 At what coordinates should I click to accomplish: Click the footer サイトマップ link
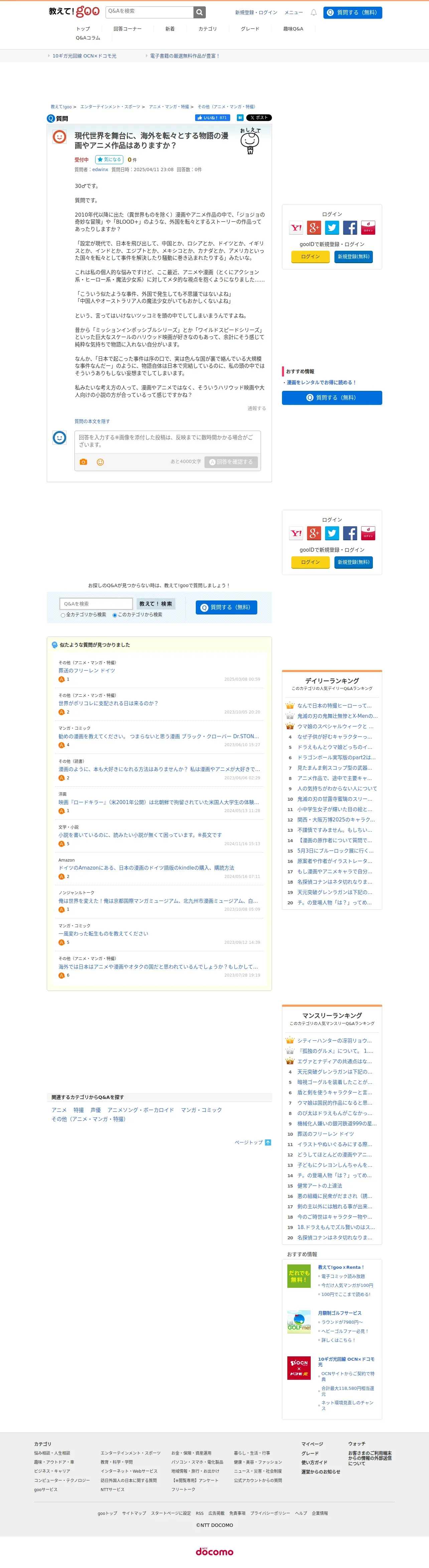134,1513
